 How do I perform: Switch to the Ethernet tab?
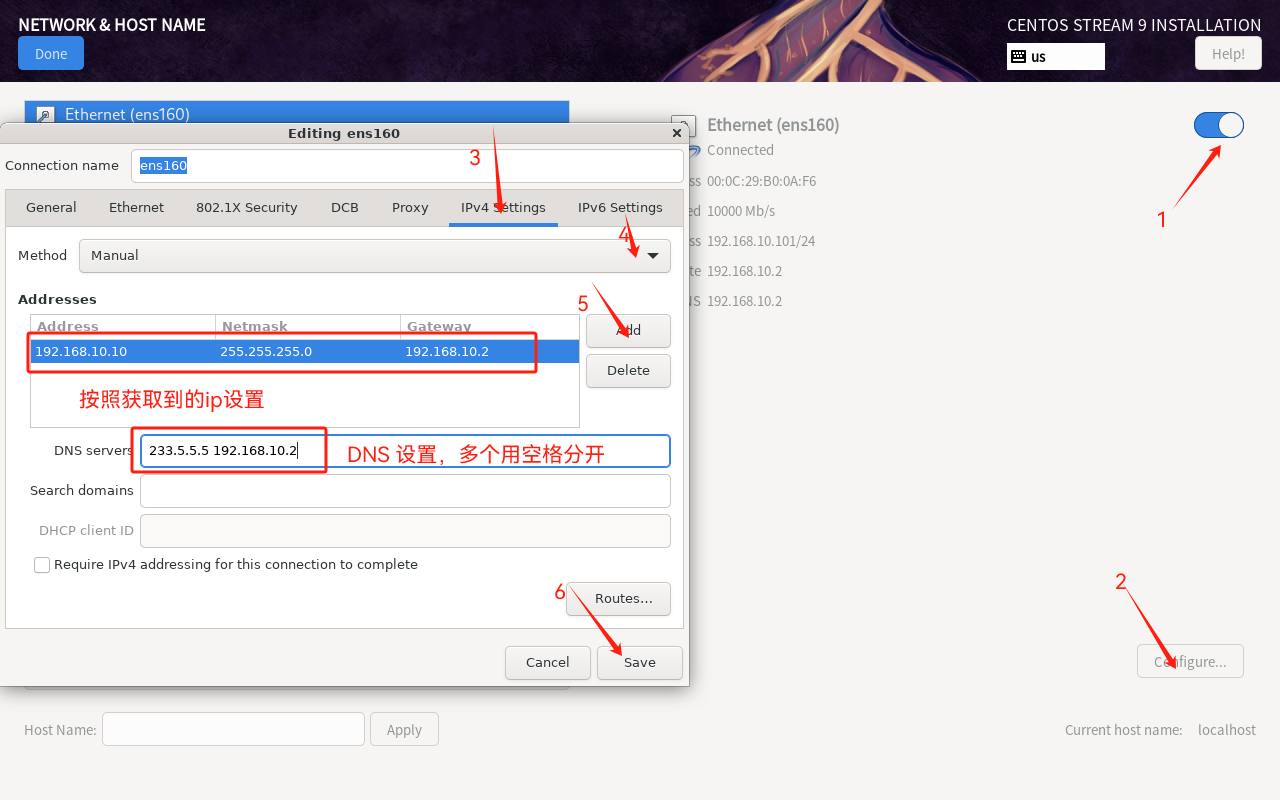(136, 208)
